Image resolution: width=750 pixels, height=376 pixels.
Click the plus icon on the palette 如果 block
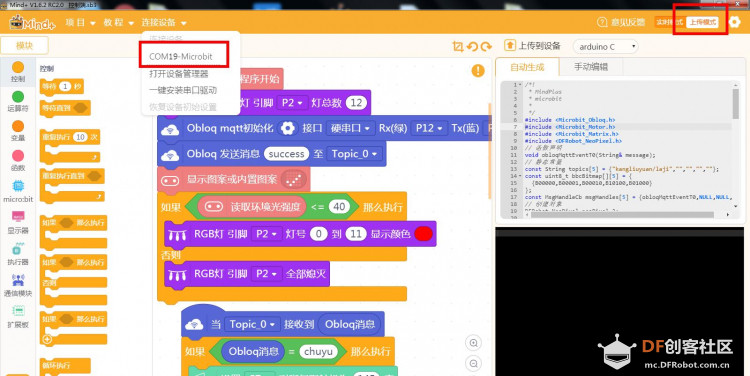(x=47, y=339)
